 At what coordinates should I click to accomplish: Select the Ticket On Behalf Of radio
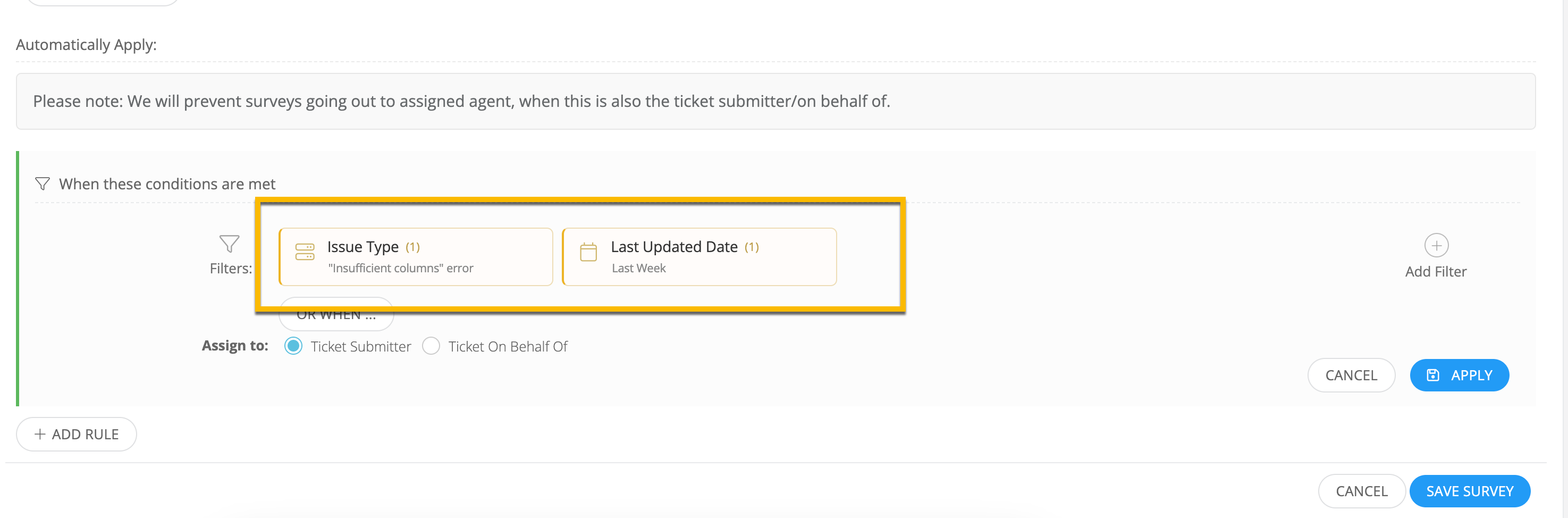click(431, 346)
